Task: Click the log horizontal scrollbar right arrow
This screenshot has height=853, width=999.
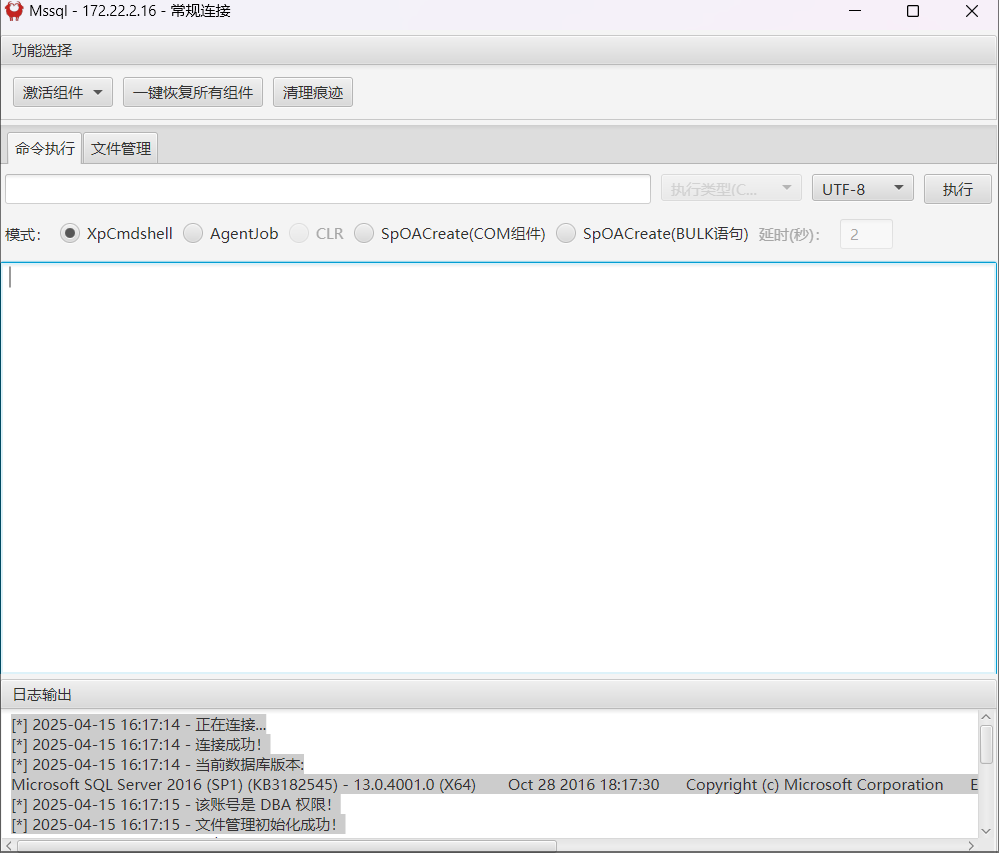Action: point(971,845)
